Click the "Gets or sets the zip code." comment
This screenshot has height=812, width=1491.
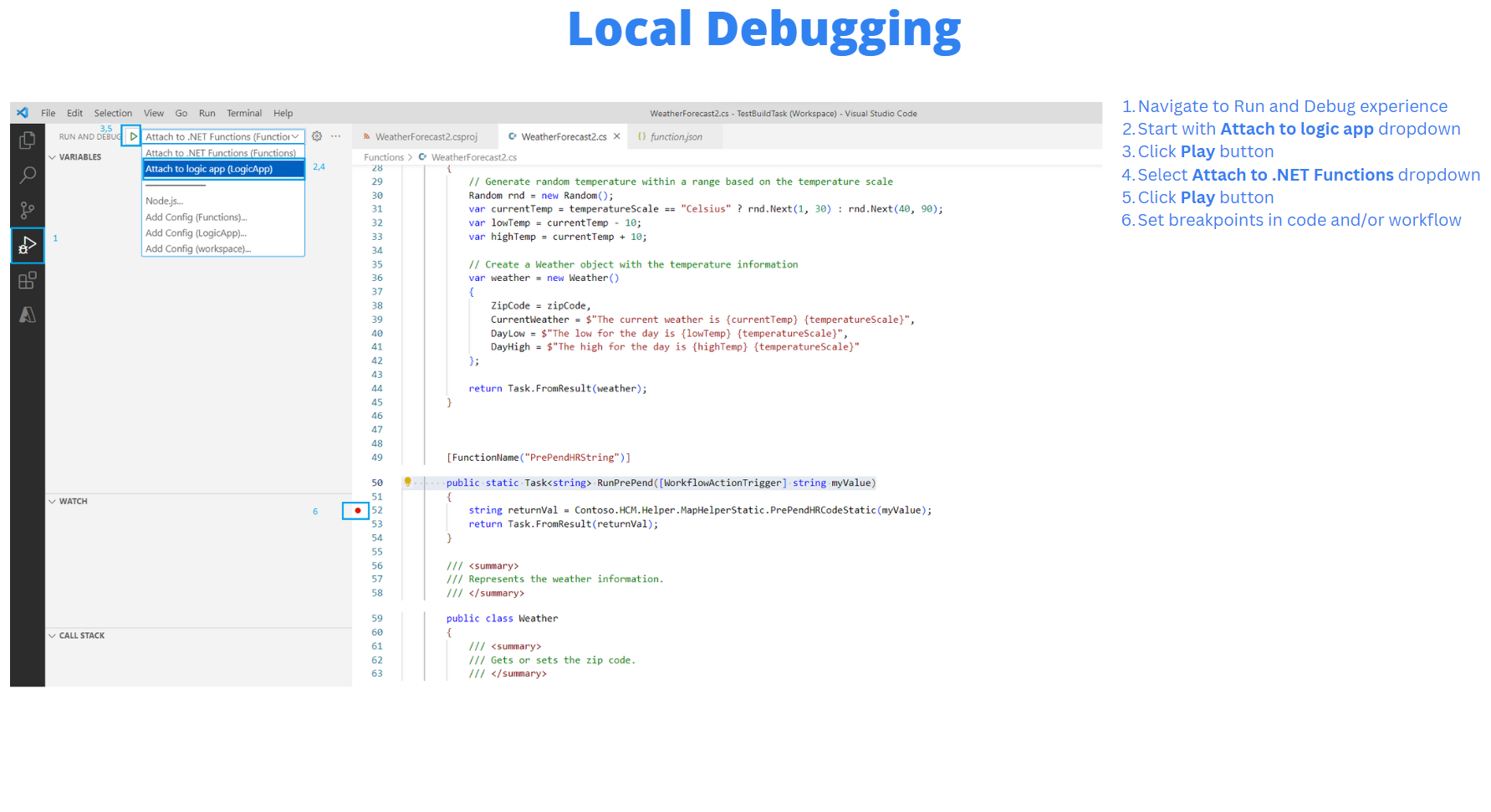pyautogui.click(x=552, y=660)
